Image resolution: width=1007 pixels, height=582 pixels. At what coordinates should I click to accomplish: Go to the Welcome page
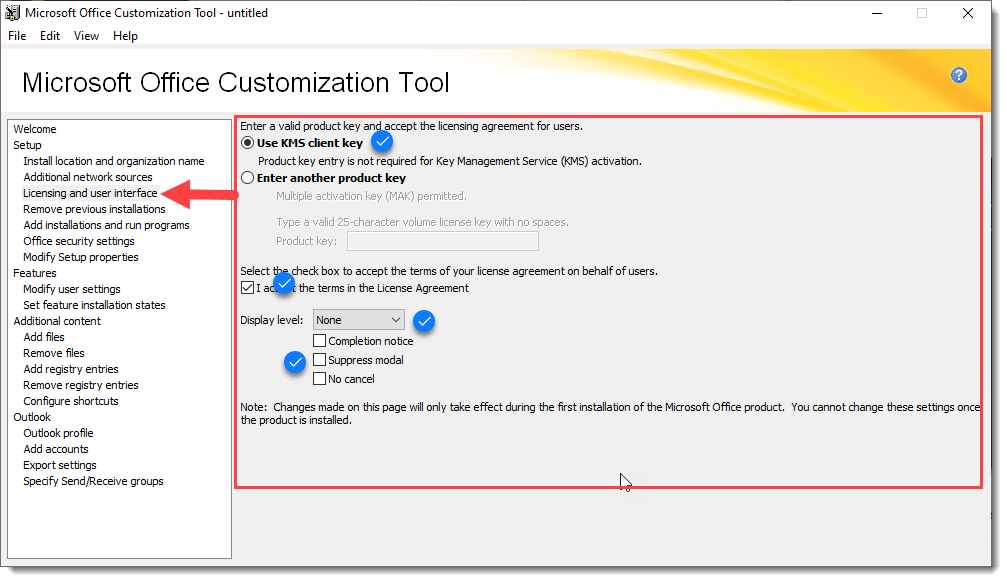click(35, 129)
